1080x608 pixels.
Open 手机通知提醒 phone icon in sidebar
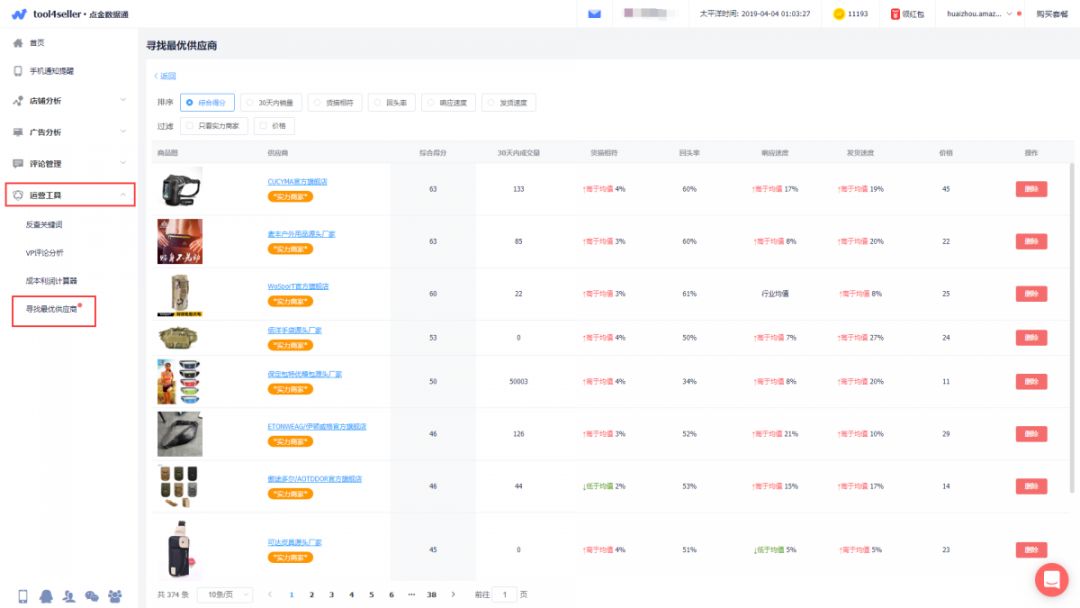point(18,71)
